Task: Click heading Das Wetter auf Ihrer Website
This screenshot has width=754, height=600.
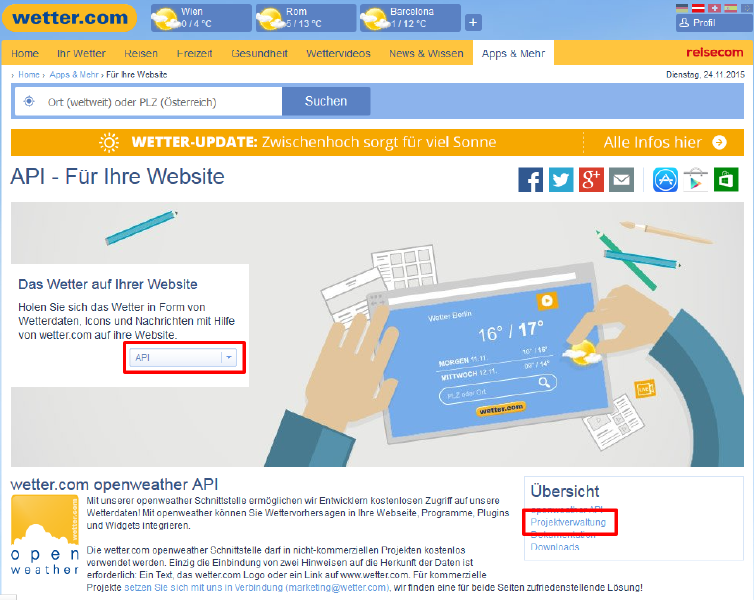Action: coord(108,284)
